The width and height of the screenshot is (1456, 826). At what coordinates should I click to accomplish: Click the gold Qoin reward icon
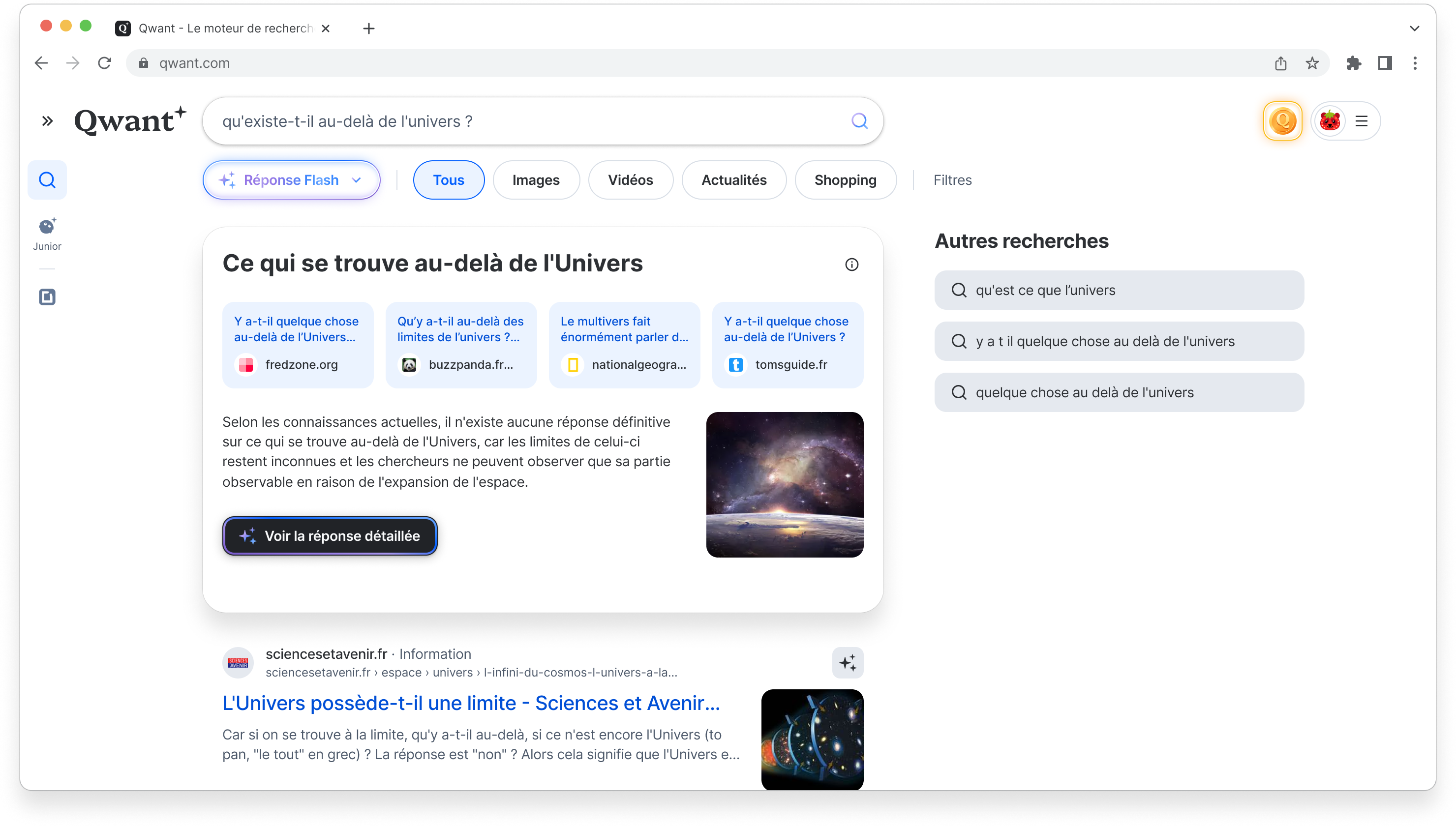pyautogui.click(x=1282, y=121)
